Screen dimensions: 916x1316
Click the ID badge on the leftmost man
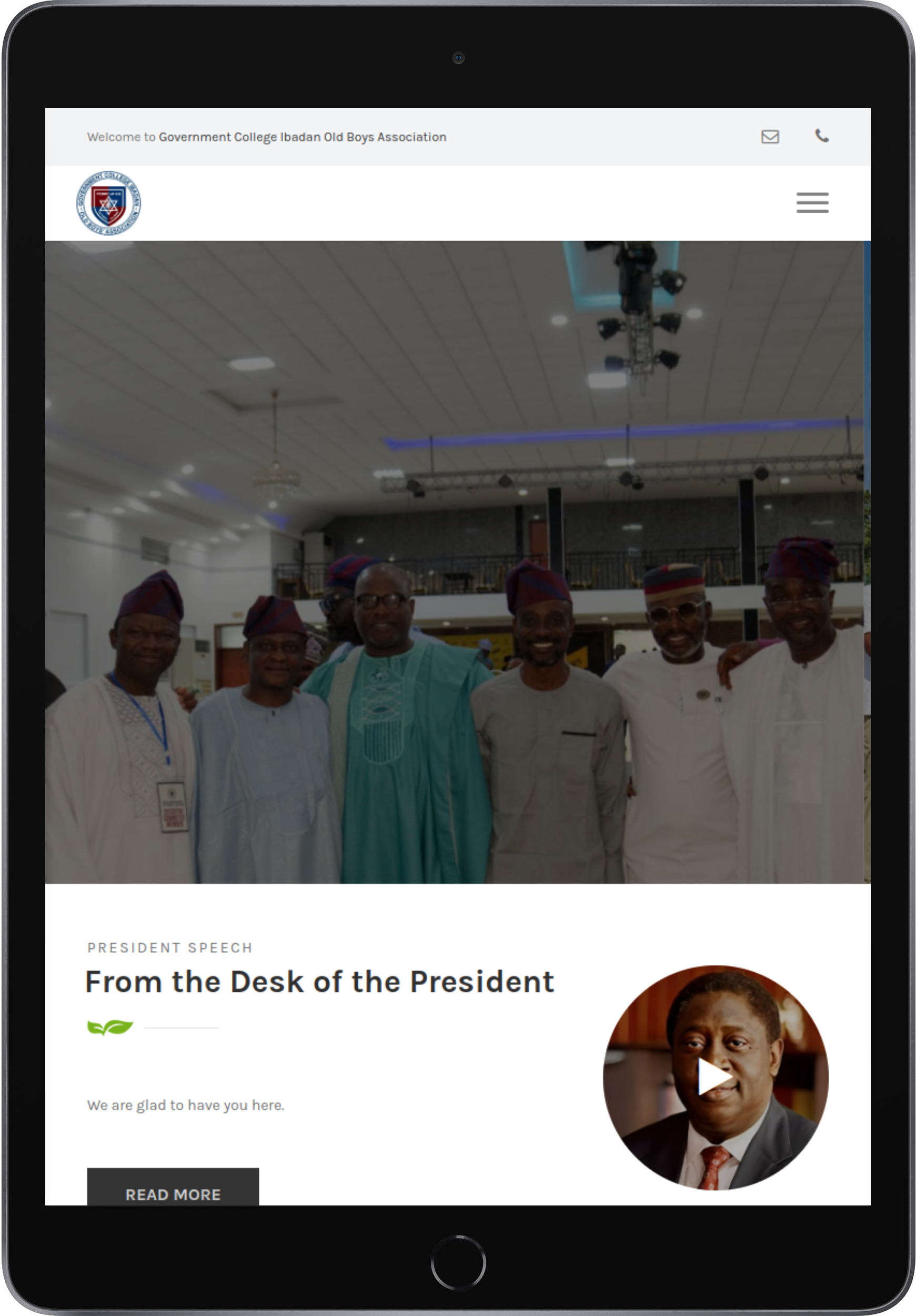[x=172, y=805]
